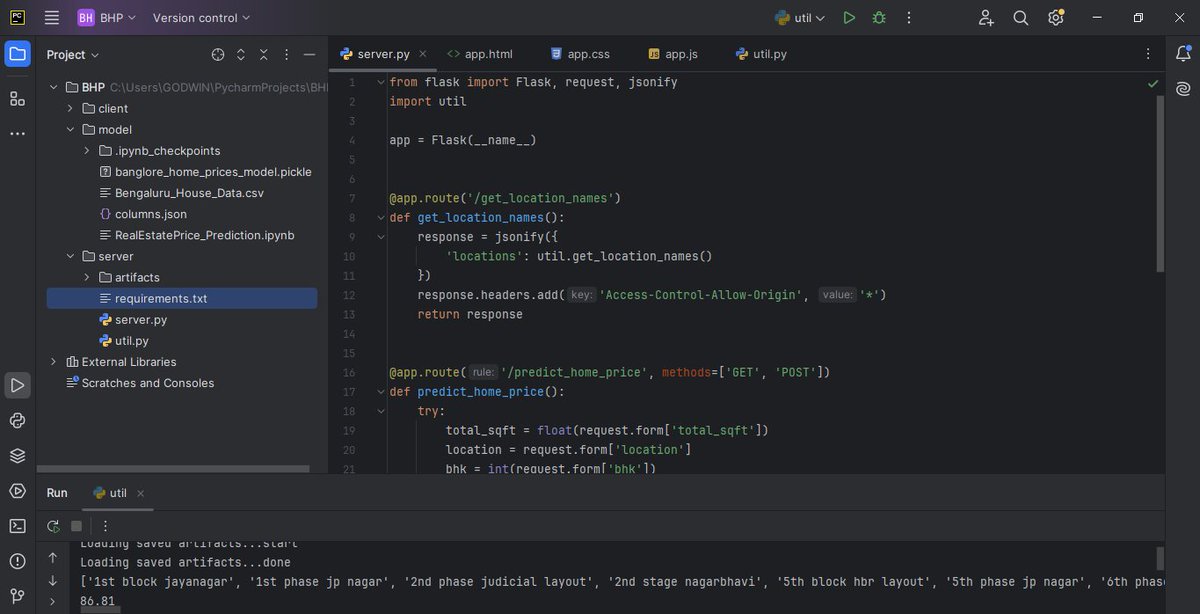Select columns.json in the tree
The width and height of the screenshot is (1200, 614).
click(x=151, y=214)
